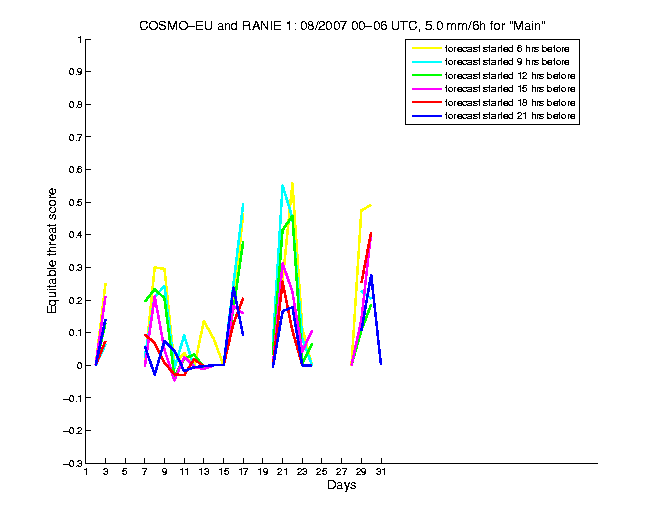Click the y-axis tick label 1

click(x=77, y=40)
